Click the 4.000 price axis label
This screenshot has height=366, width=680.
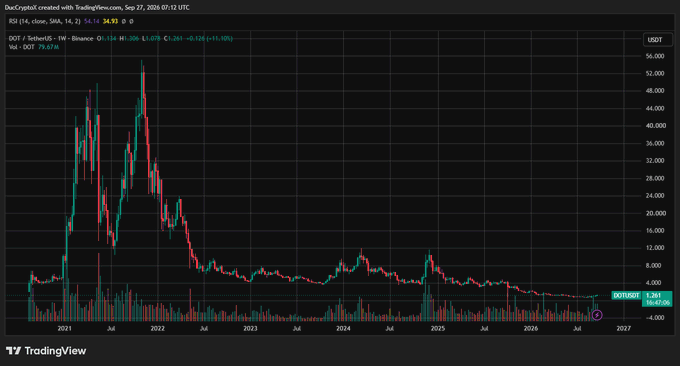coord(654,283)
